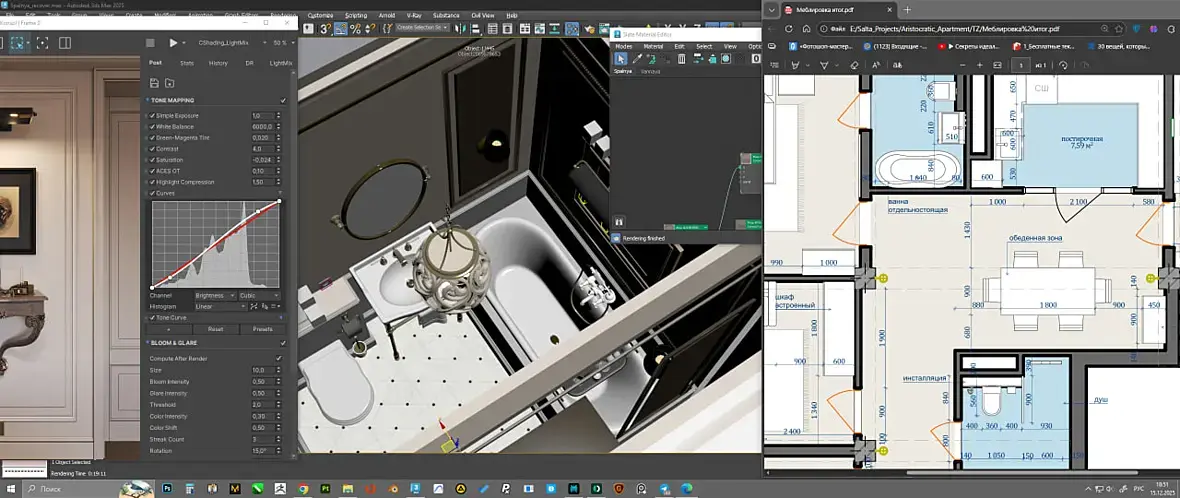Click the eraser tool in PDF toolbar
Viewport: 1180px width, 498px height.
click(853, 65)
